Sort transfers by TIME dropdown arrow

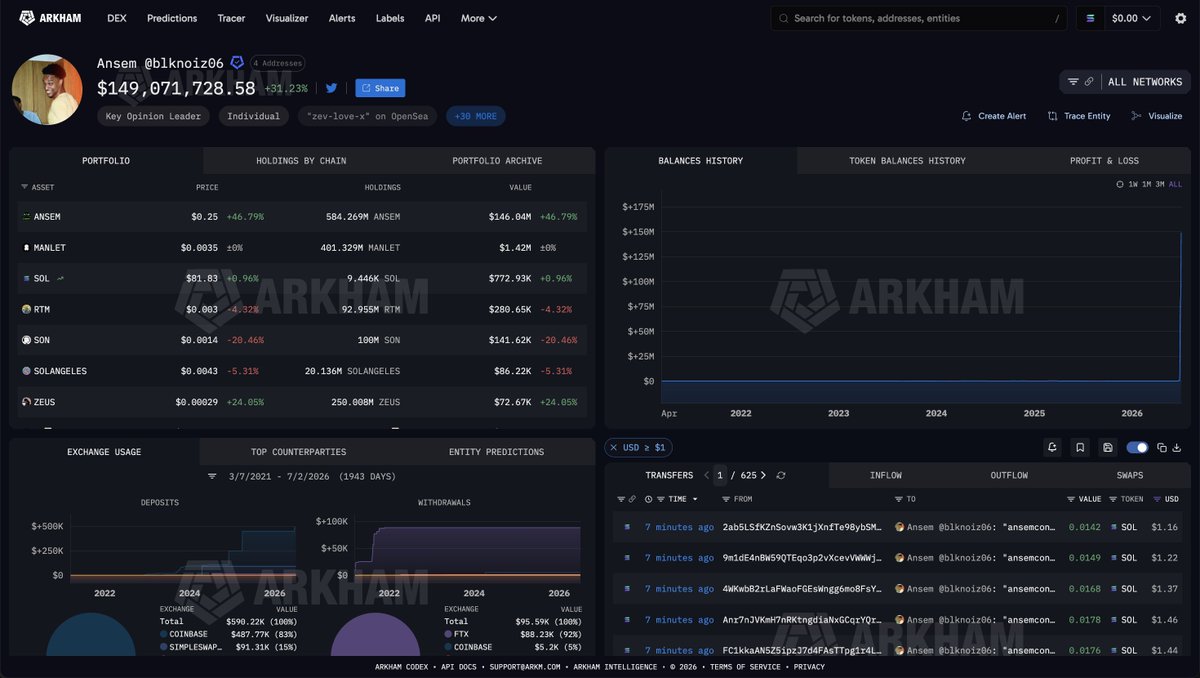[695, 499]
